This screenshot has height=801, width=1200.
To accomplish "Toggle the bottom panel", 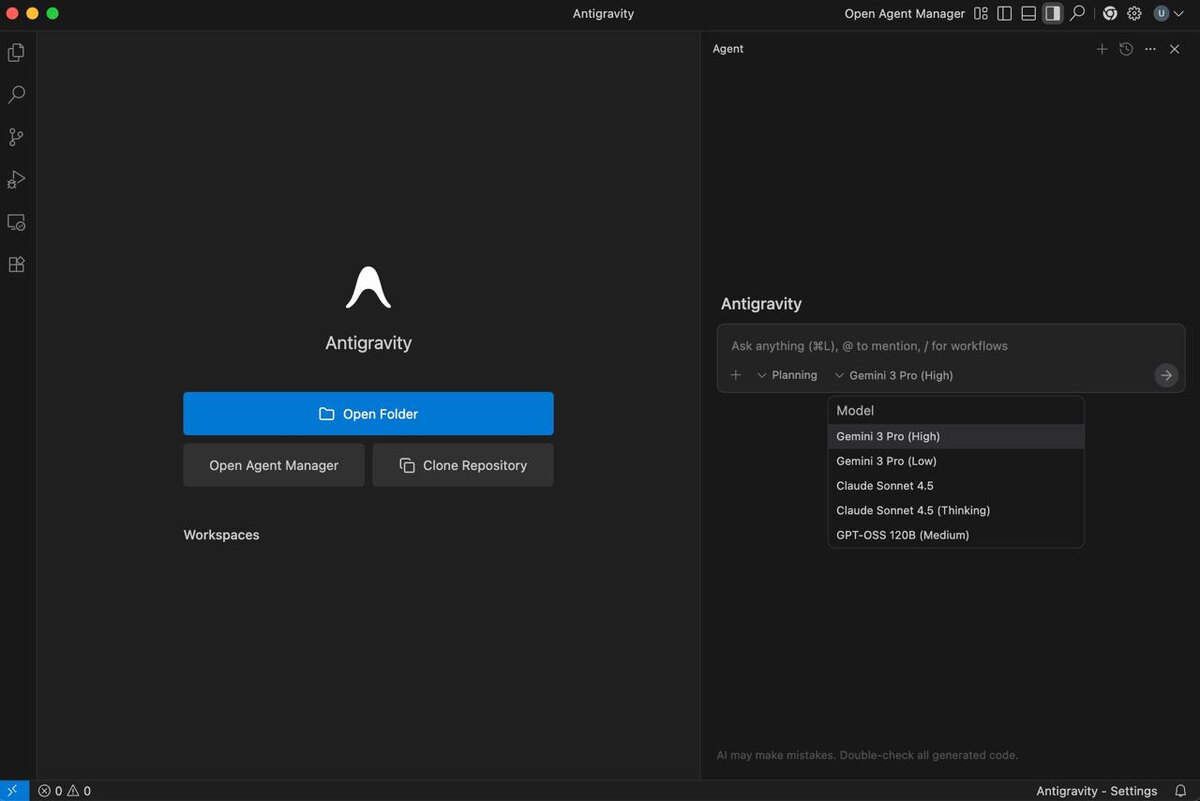I will [1029, 14].
